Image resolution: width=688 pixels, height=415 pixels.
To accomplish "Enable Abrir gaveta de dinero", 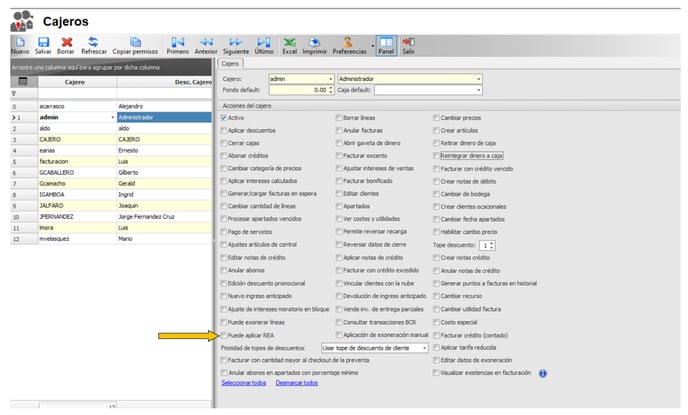I will click(x=339, y=143).
